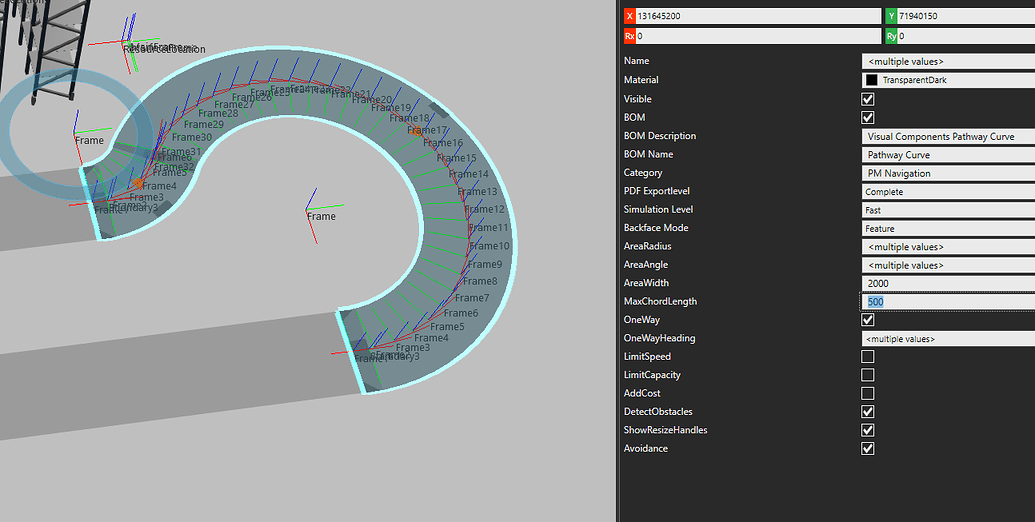Click the red Rx rotation label
Screen dimensions: 1035x522
629,36
